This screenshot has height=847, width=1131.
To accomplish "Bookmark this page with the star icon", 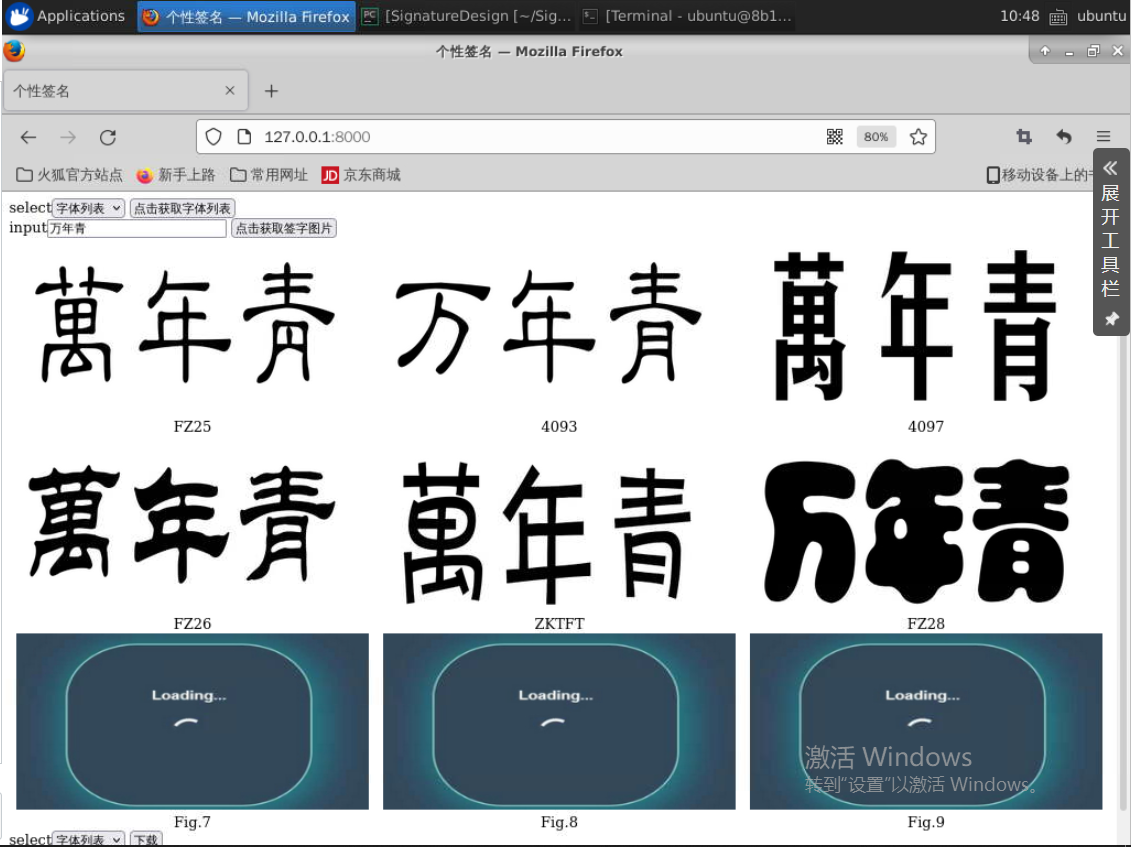I will pos(918,137).
